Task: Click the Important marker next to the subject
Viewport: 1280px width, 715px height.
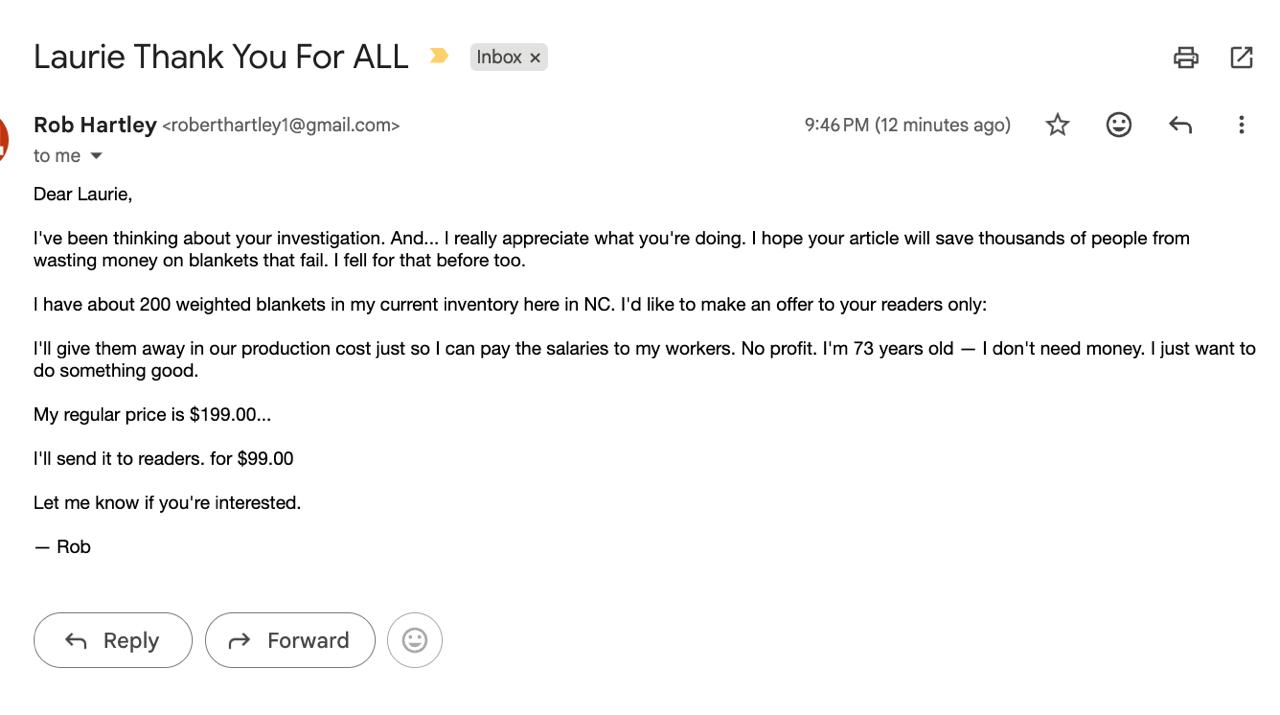Action: [x=438, y=57]
